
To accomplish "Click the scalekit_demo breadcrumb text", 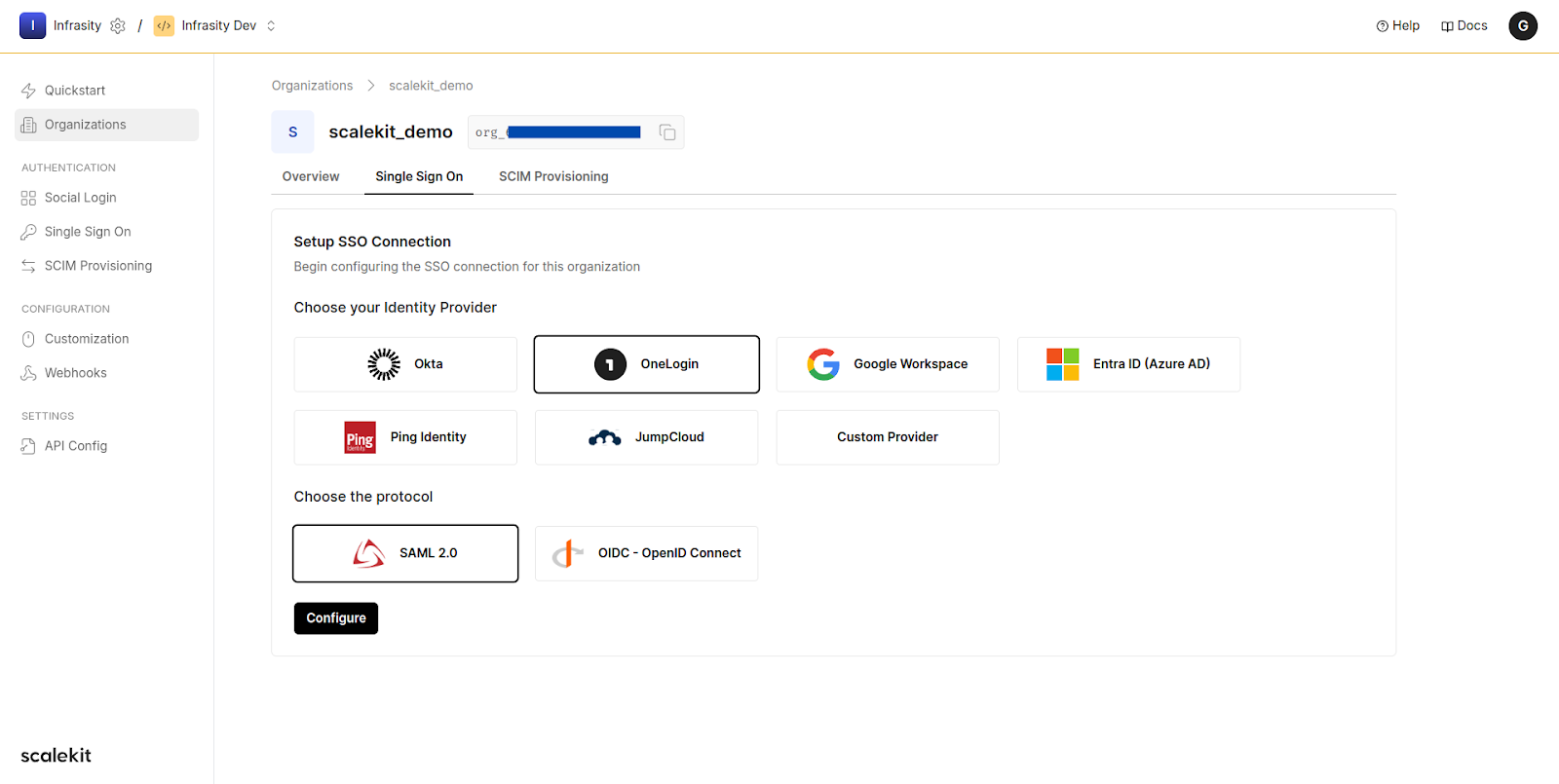I will [x=431, y=86].
